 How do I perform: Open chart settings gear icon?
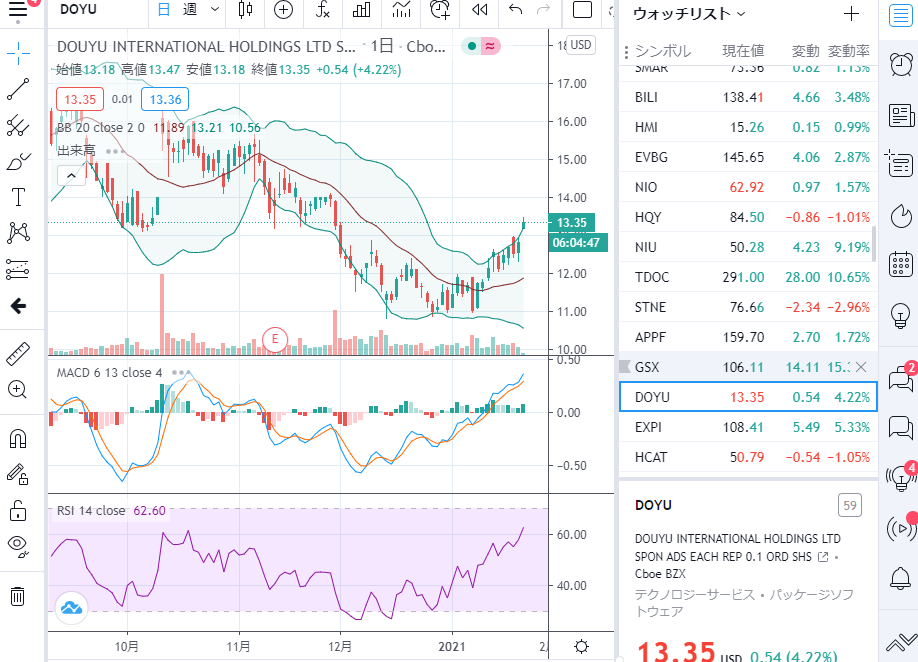click(x=581, y=647)
